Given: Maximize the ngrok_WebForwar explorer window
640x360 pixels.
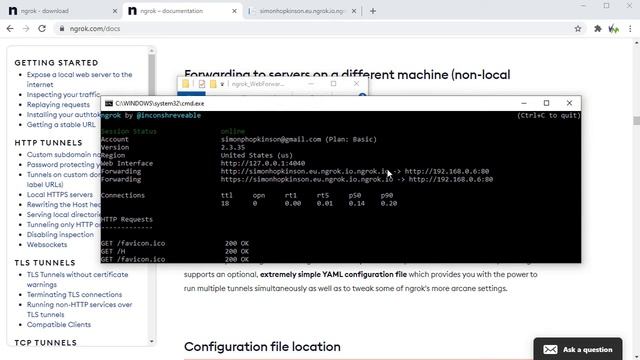Looking at the screenshot, I should 333,84.
